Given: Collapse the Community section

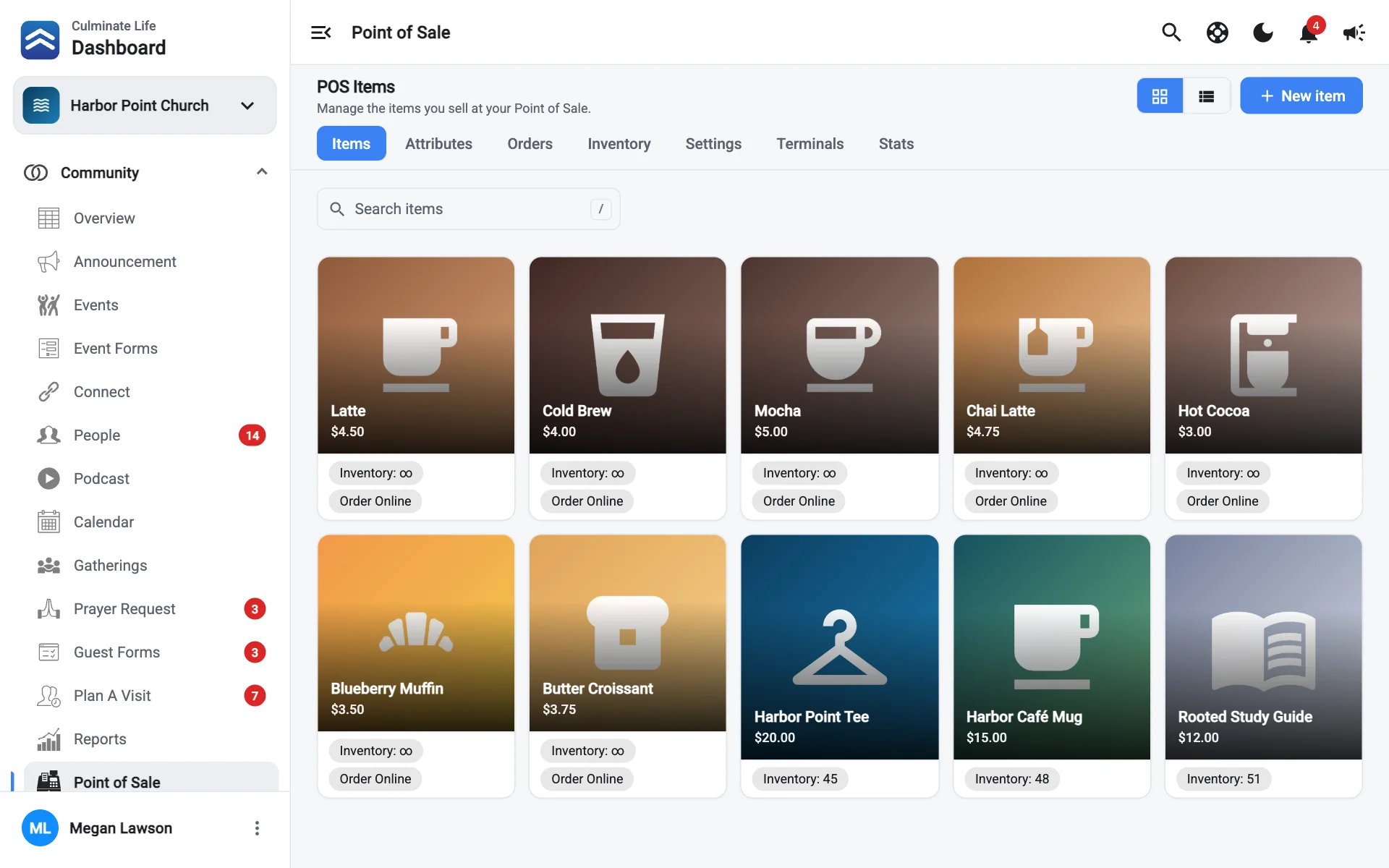Looking at the screenshot, I should point(262,172).
